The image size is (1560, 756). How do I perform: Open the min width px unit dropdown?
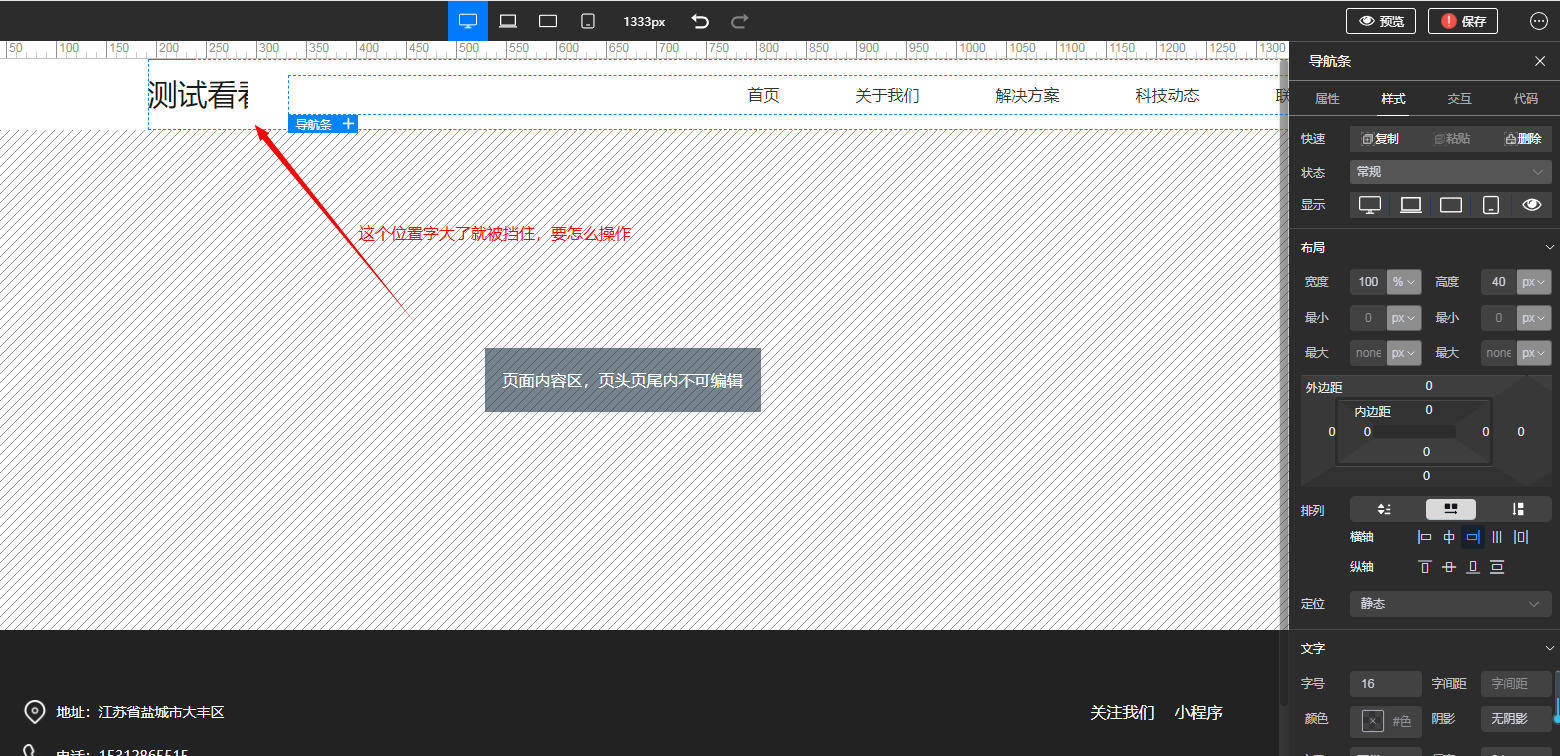[1404, 318]
